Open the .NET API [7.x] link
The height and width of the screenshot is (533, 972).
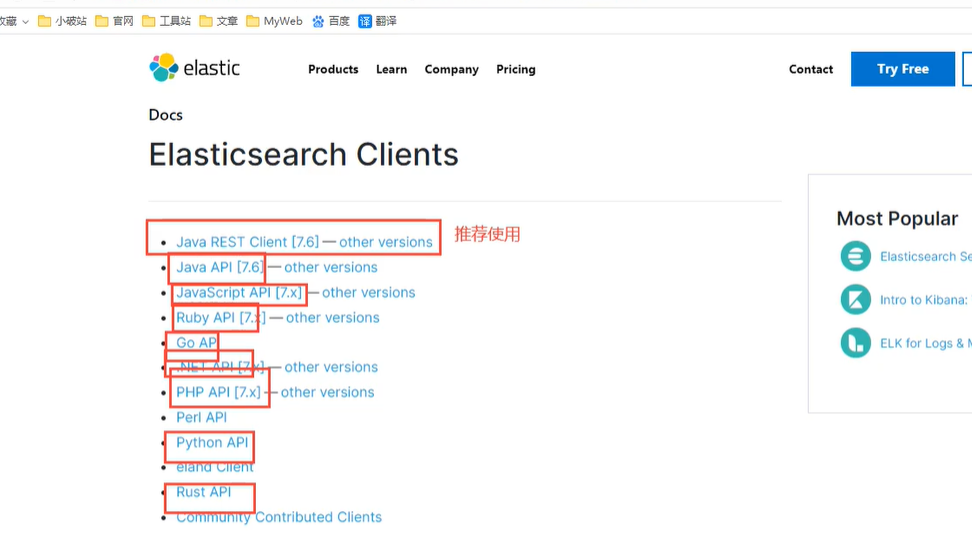pos(220,367)
